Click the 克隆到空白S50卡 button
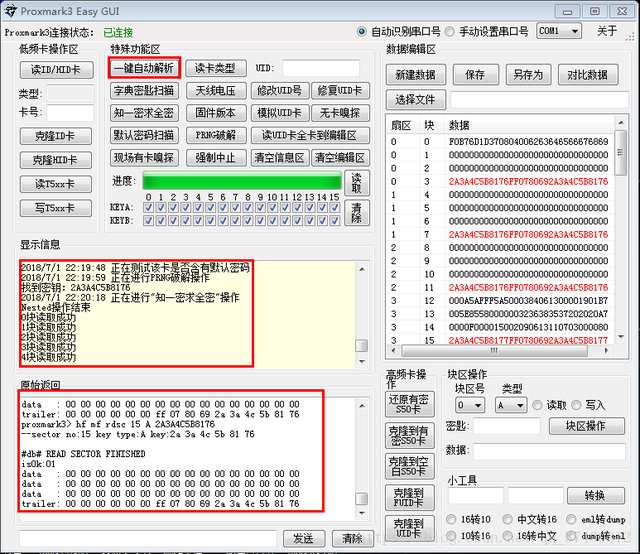The width and height of the screenshot is (640, 554). tap(409, 466)
